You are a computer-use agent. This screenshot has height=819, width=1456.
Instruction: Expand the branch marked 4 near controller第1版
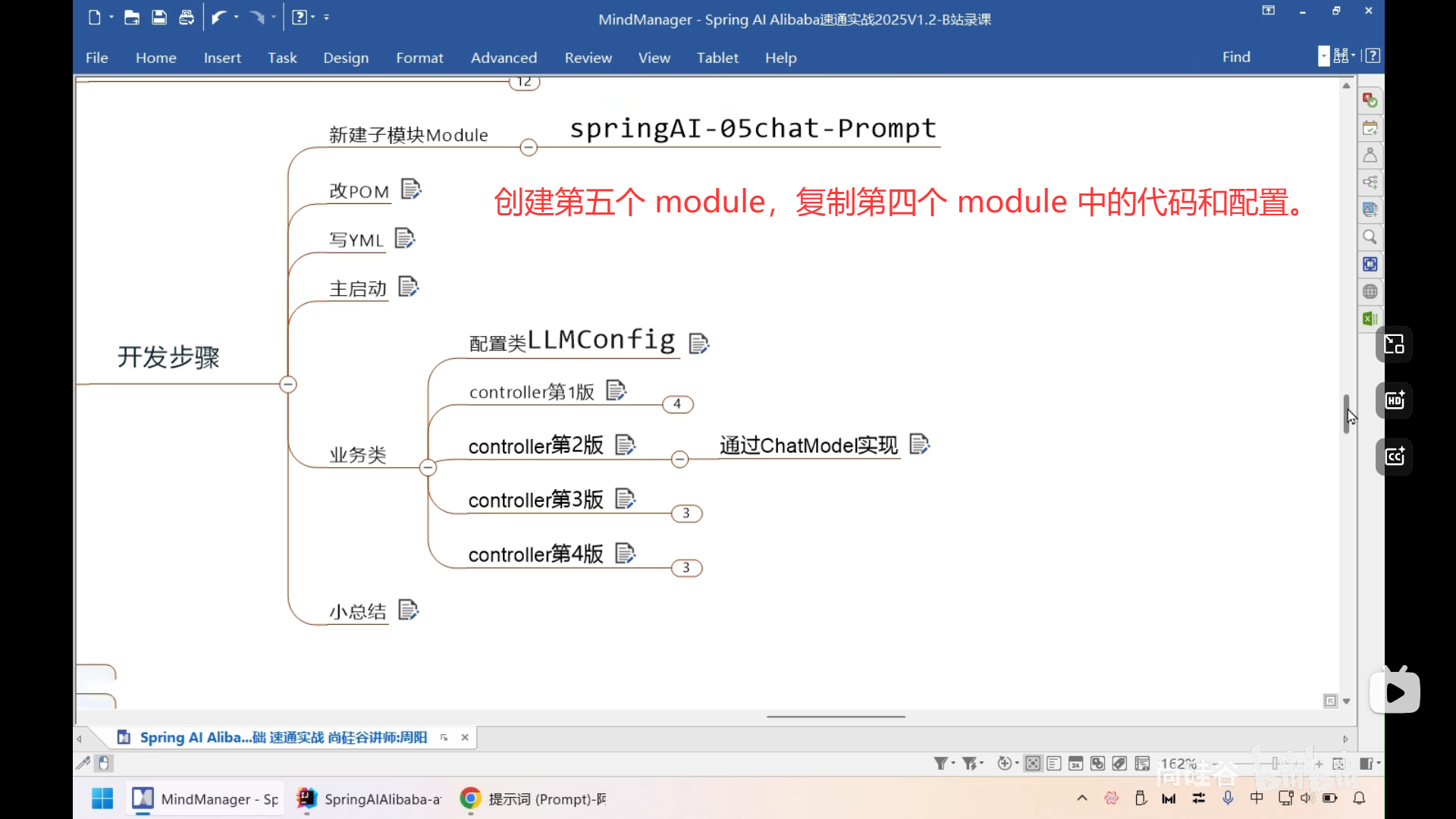coord(679,404)
